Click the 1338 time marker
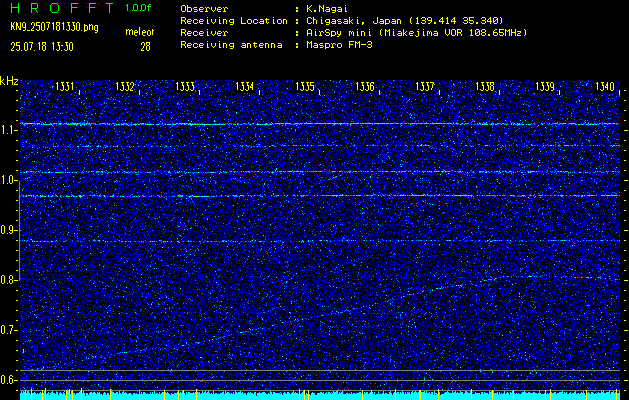 485,86
